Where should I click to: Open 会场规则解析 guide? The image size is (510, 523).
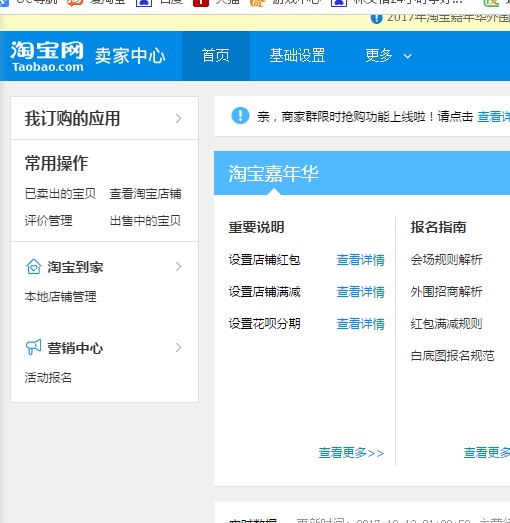tap(446, 259)
